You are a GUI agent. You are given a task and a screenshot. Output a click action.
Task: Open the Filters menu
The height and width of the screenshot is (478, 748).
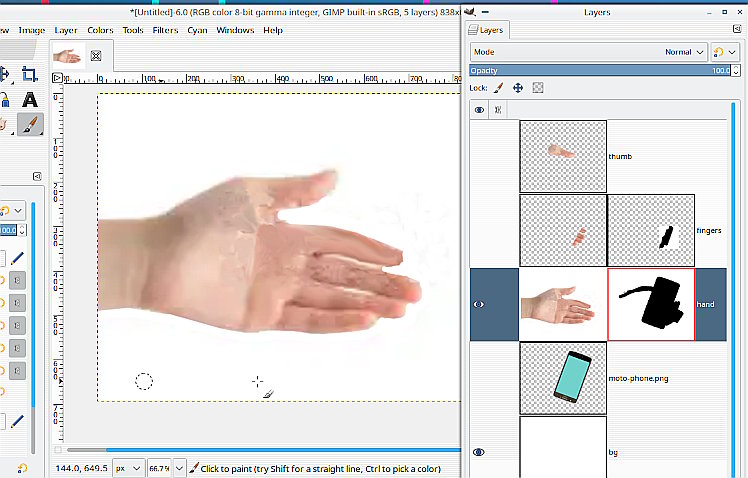click(x=165, y=30)
